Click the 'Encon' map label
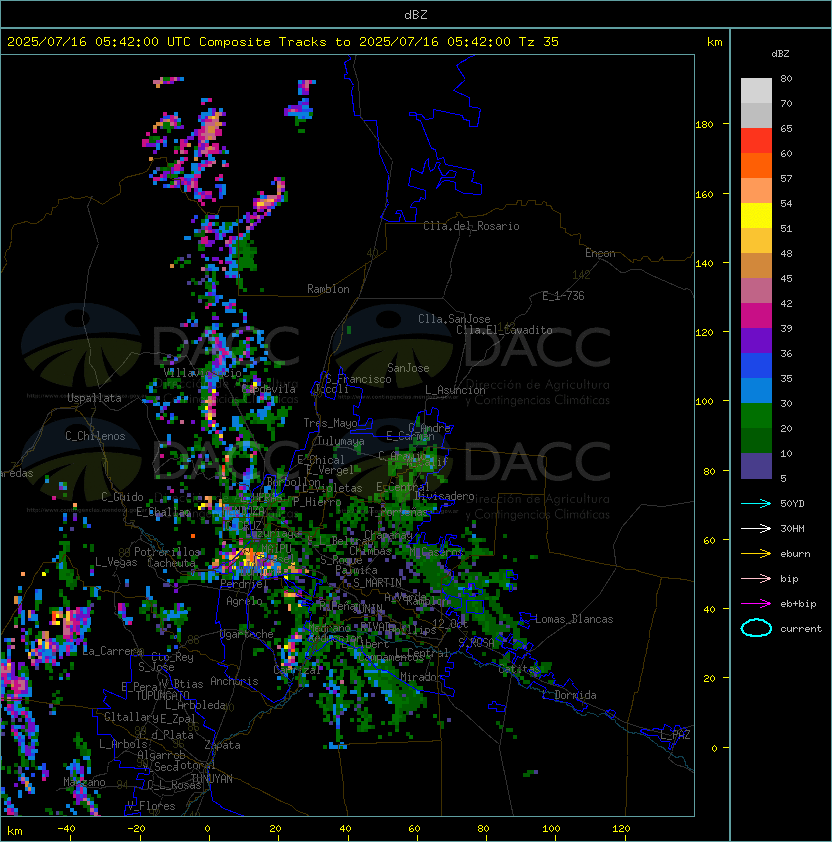This screenshot has width=832, height=842. (600, 253)
